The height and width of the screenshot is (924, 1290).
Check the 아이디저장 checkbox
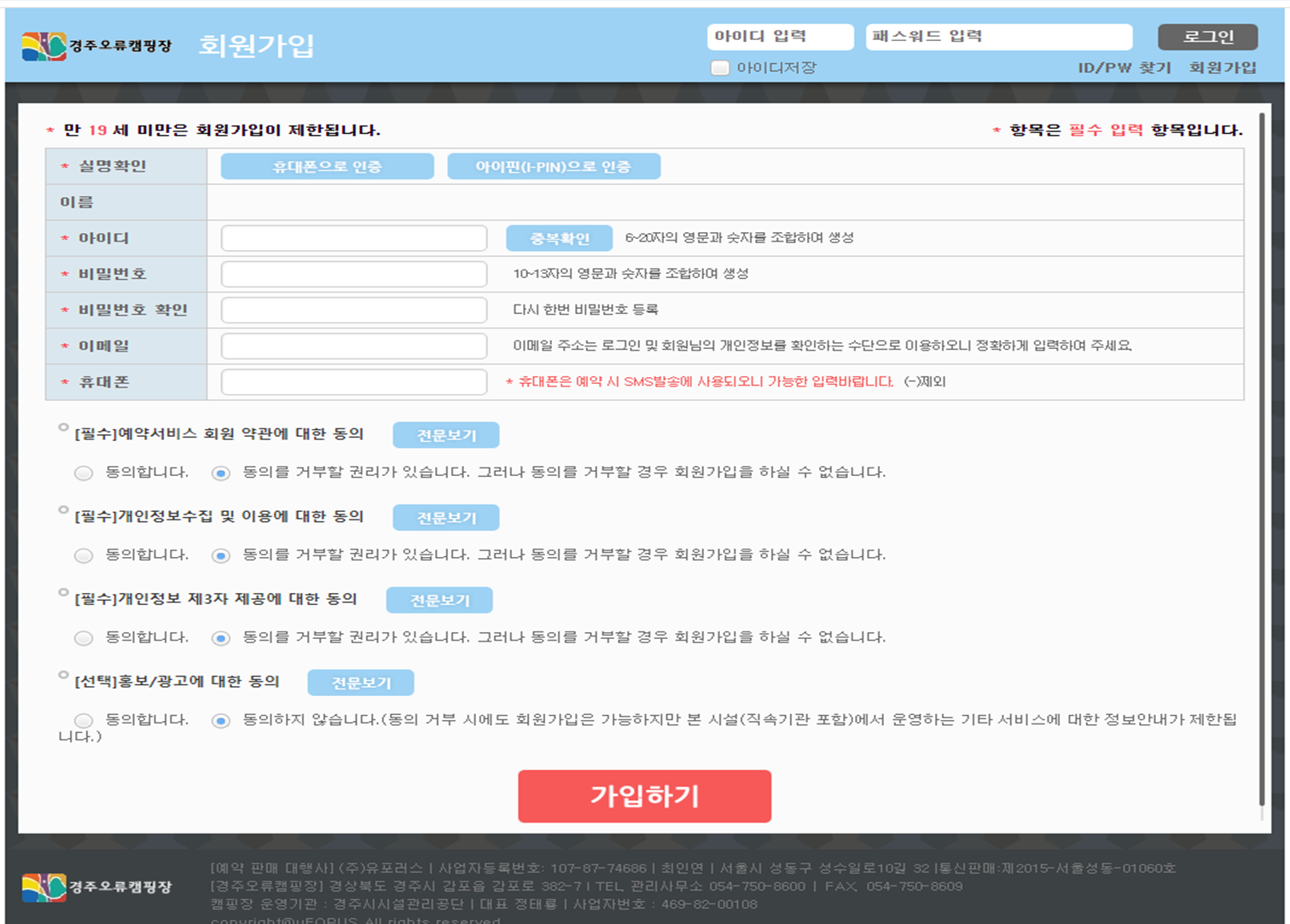(720, 67)
